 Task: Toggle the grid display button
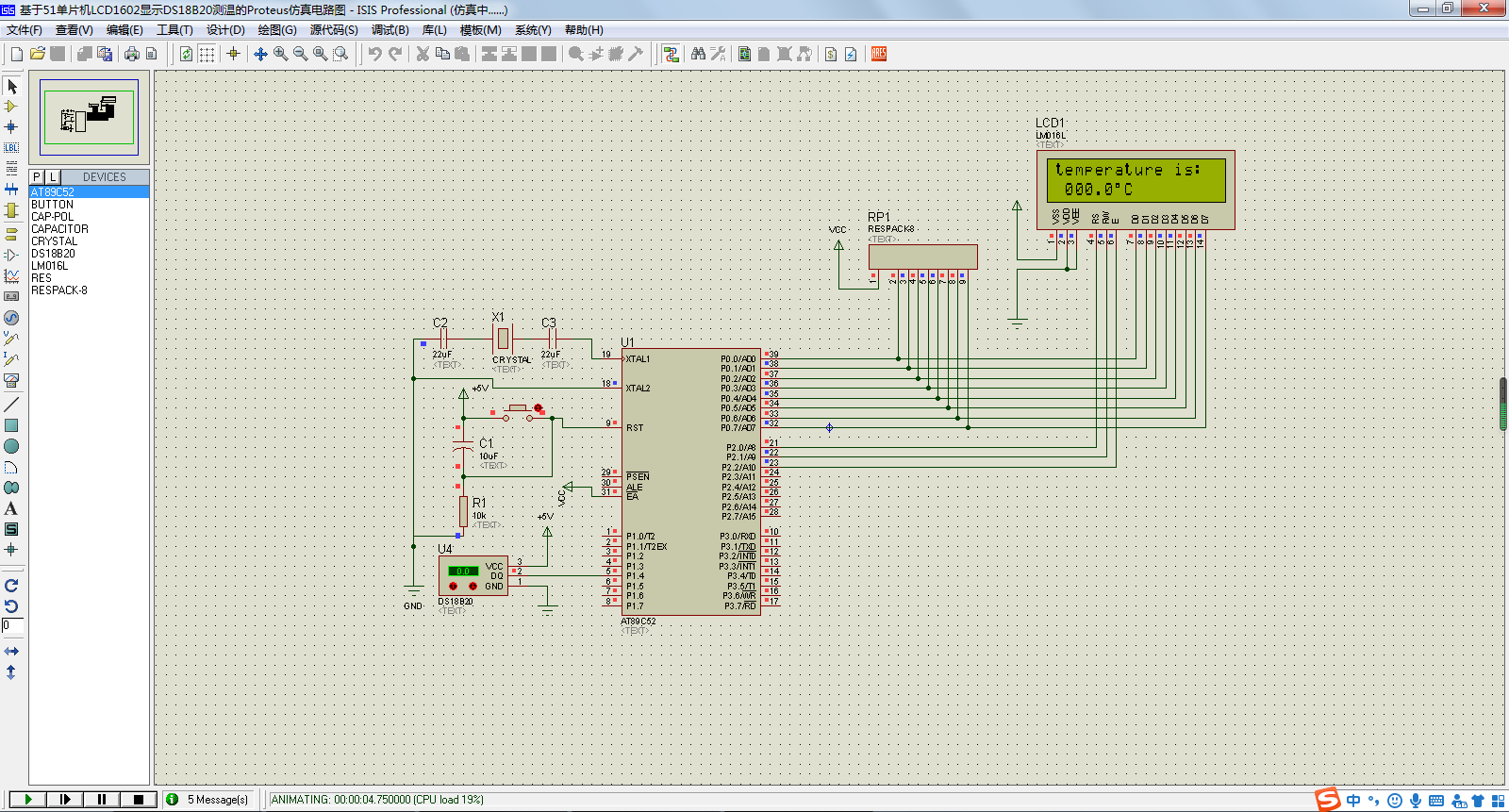(207, 54)
